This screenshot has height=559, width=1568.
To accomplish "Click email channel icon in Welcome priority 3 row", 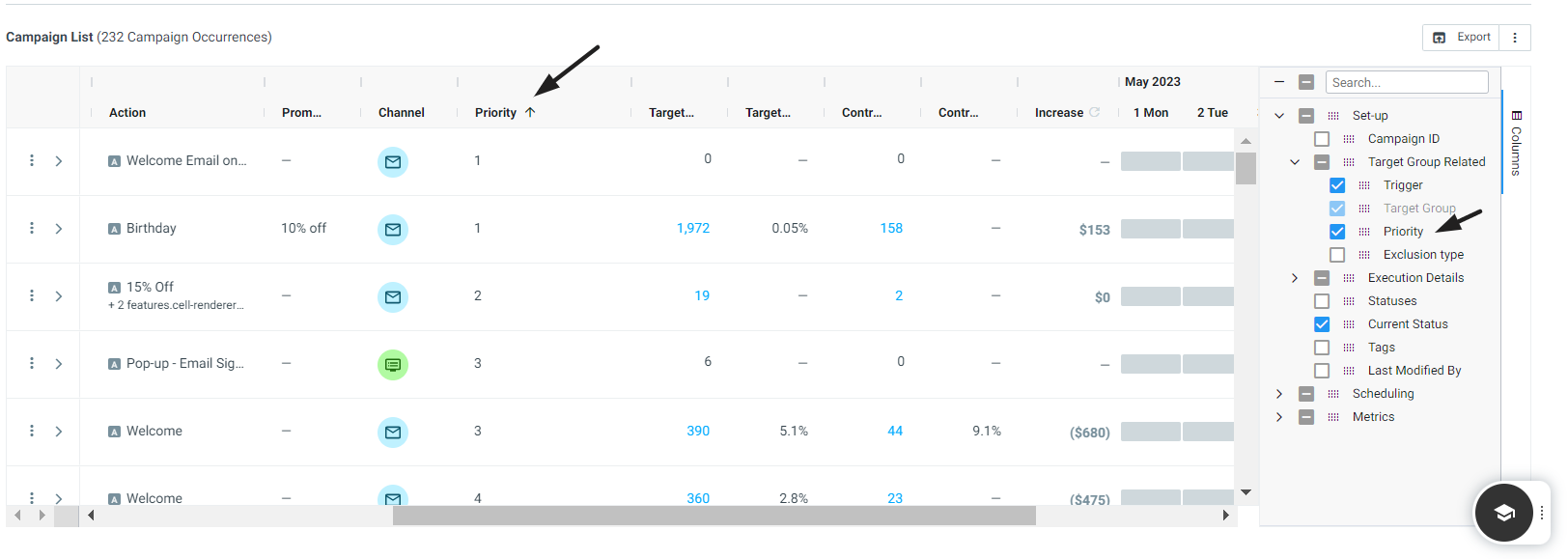I will click(393, 433).
